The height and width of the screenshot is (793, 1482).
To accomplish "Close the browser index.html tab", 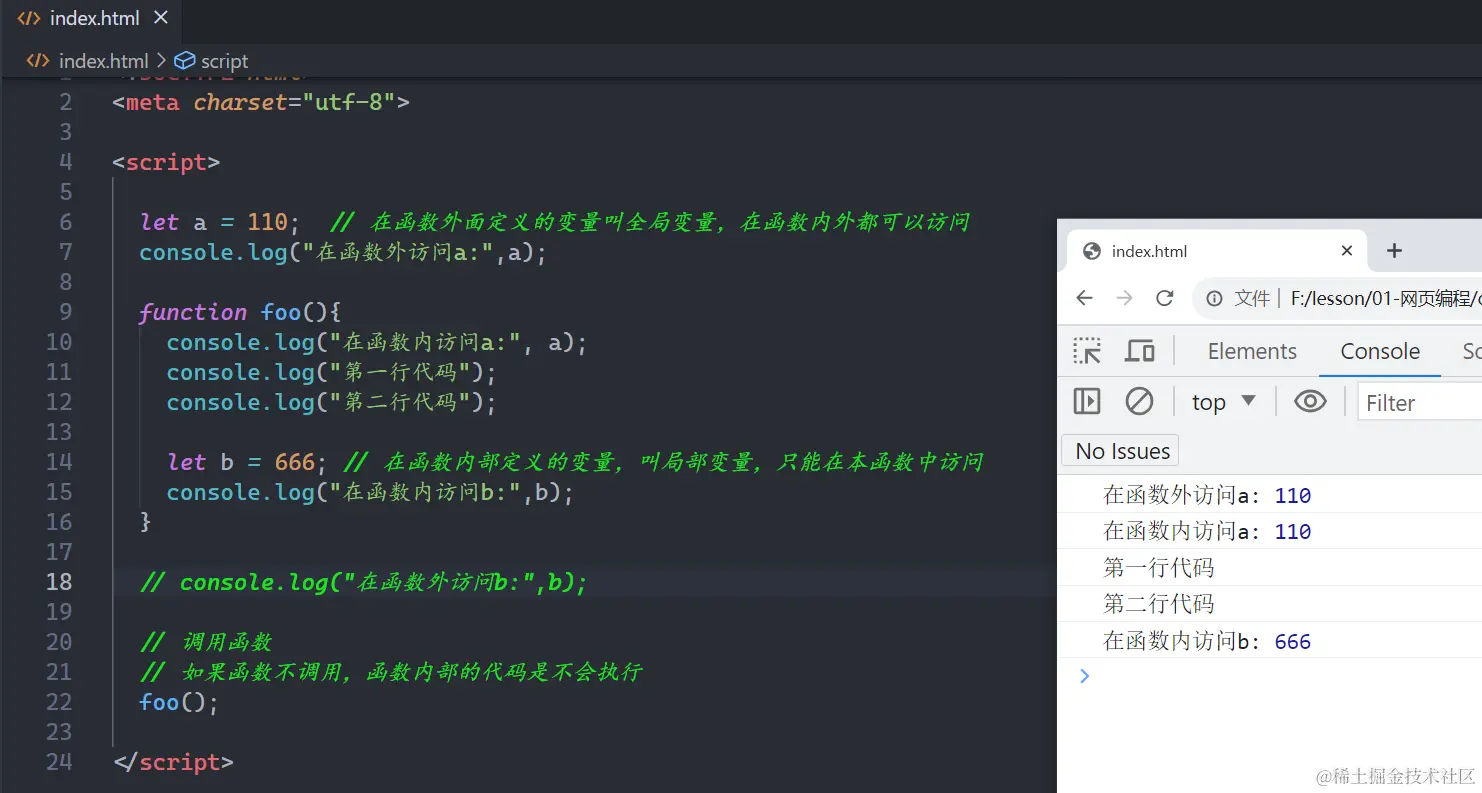I will (x=1347, y=251).
